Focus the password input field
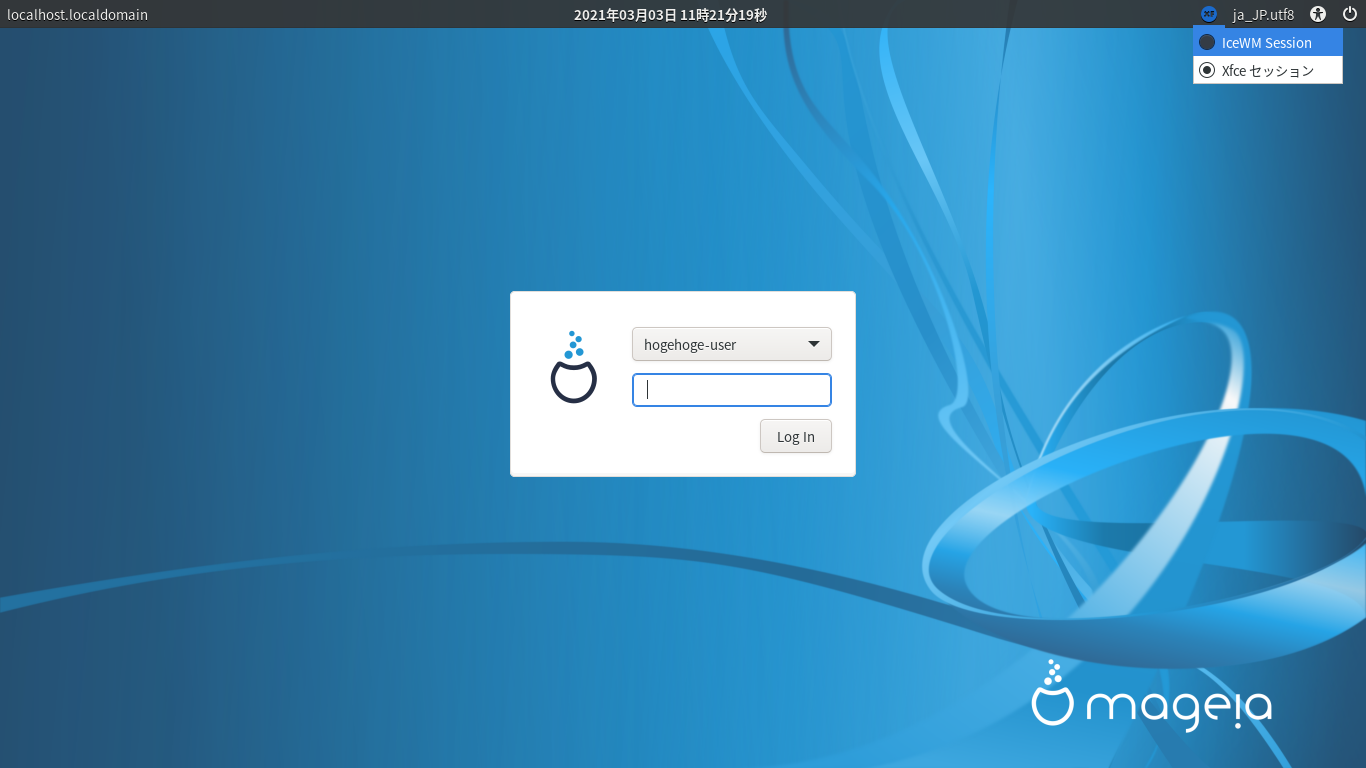The image size is (1366, 768). pyautogui.click(x=732, y=390)
